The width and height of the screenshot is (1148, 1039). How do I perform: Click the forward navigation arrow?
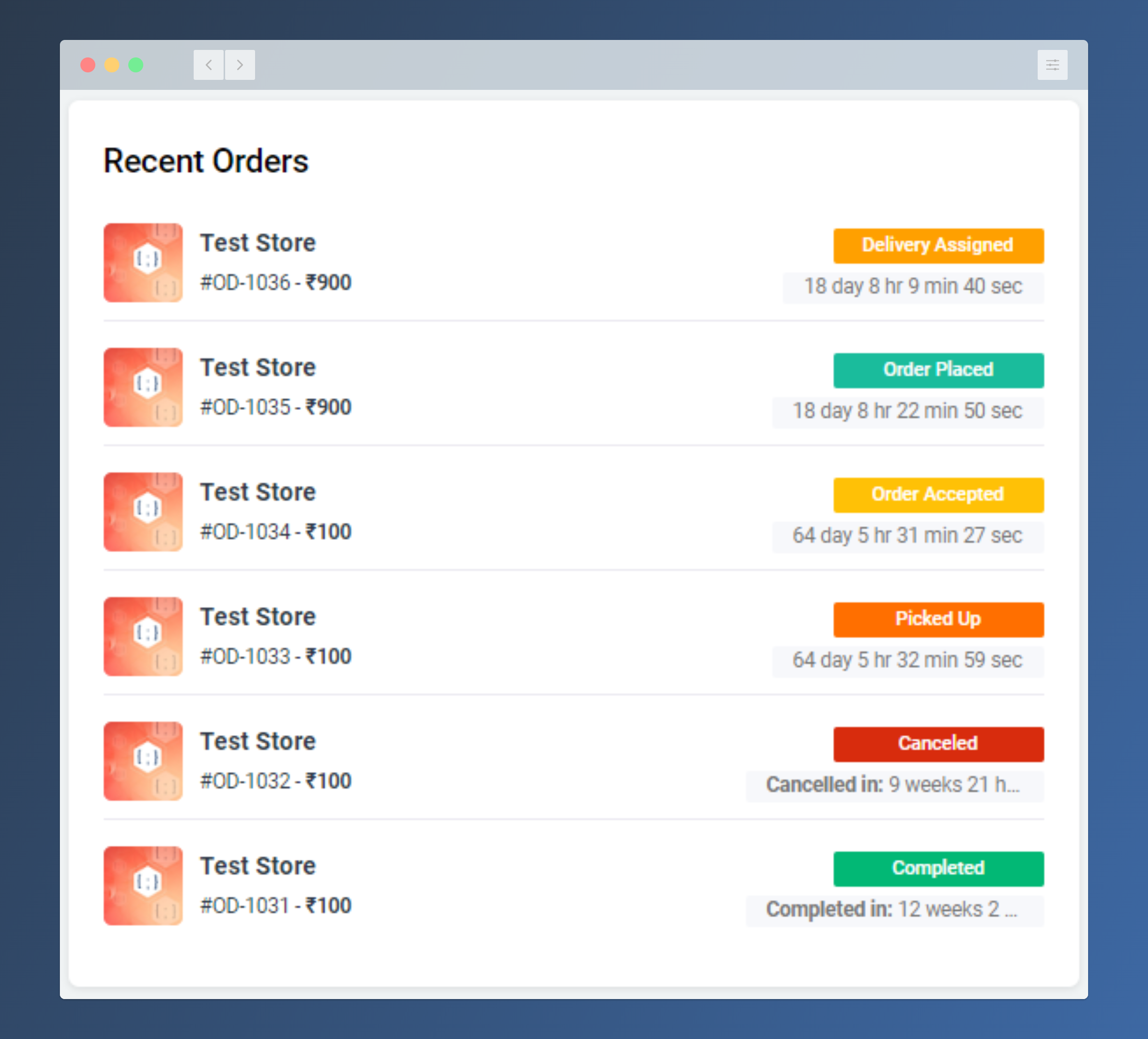click(240, 65)
